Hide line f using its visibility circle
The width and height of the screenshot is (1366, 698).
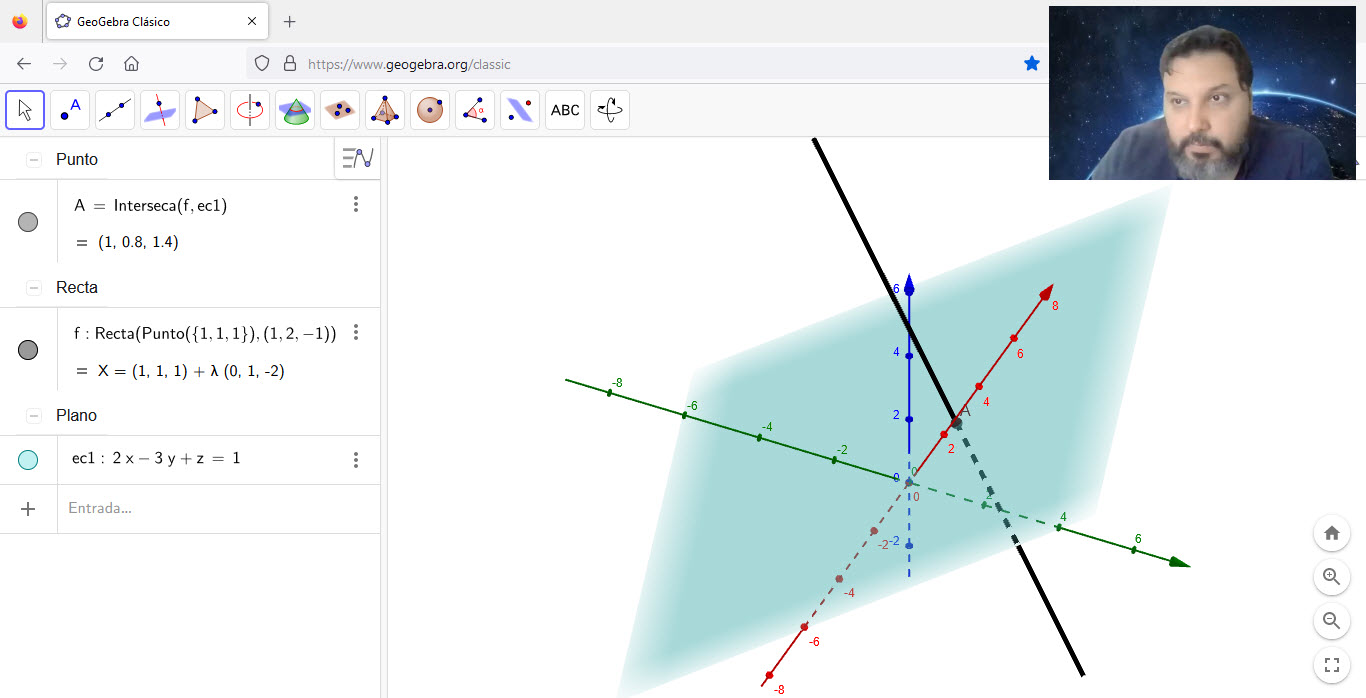(28, 350)
